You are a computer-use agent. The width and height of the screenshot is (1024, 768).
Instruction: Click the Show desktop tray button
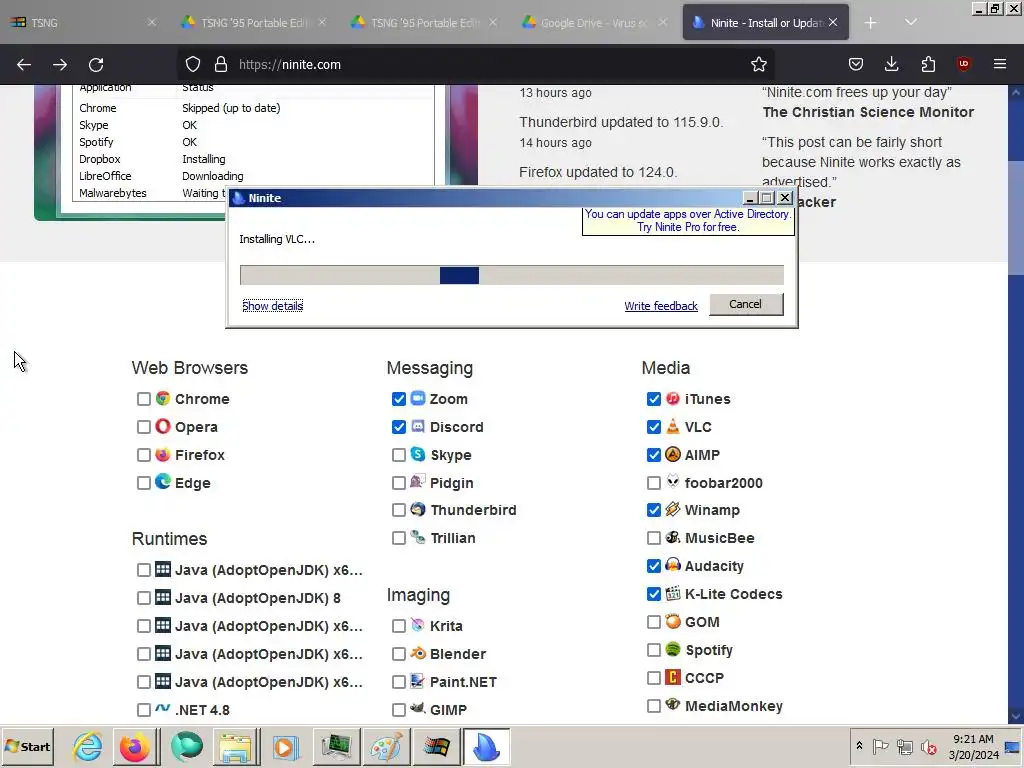click(x=1013, y=747)
